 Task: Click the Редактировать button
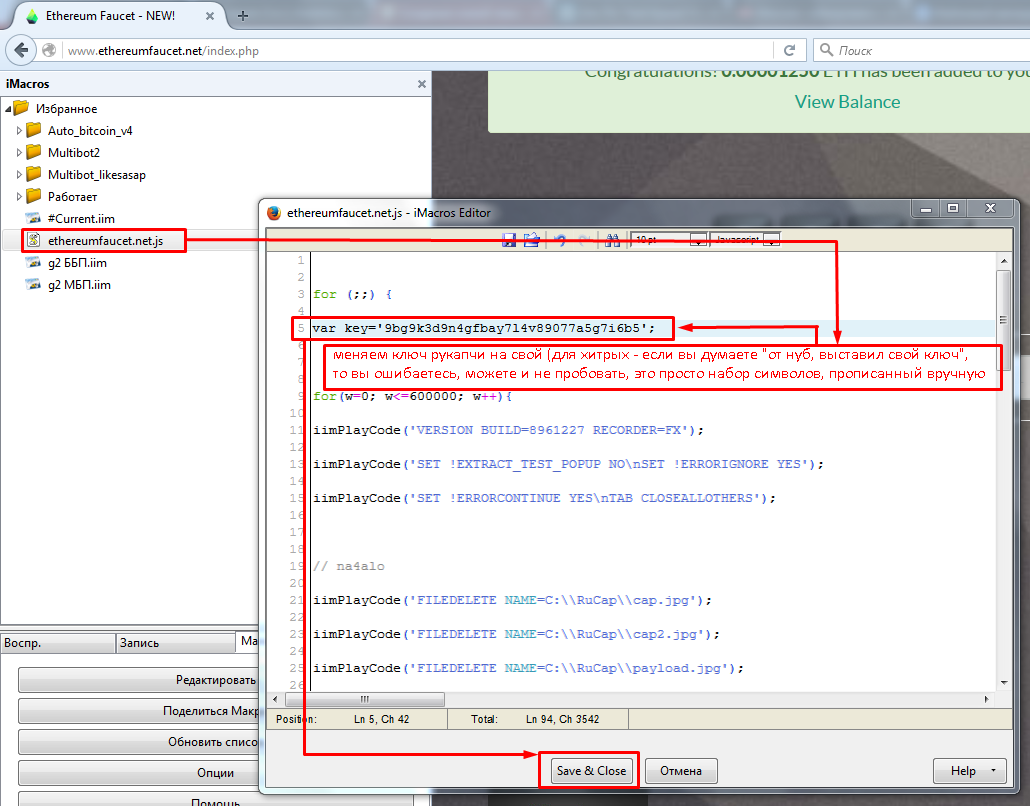pos(139,680)
